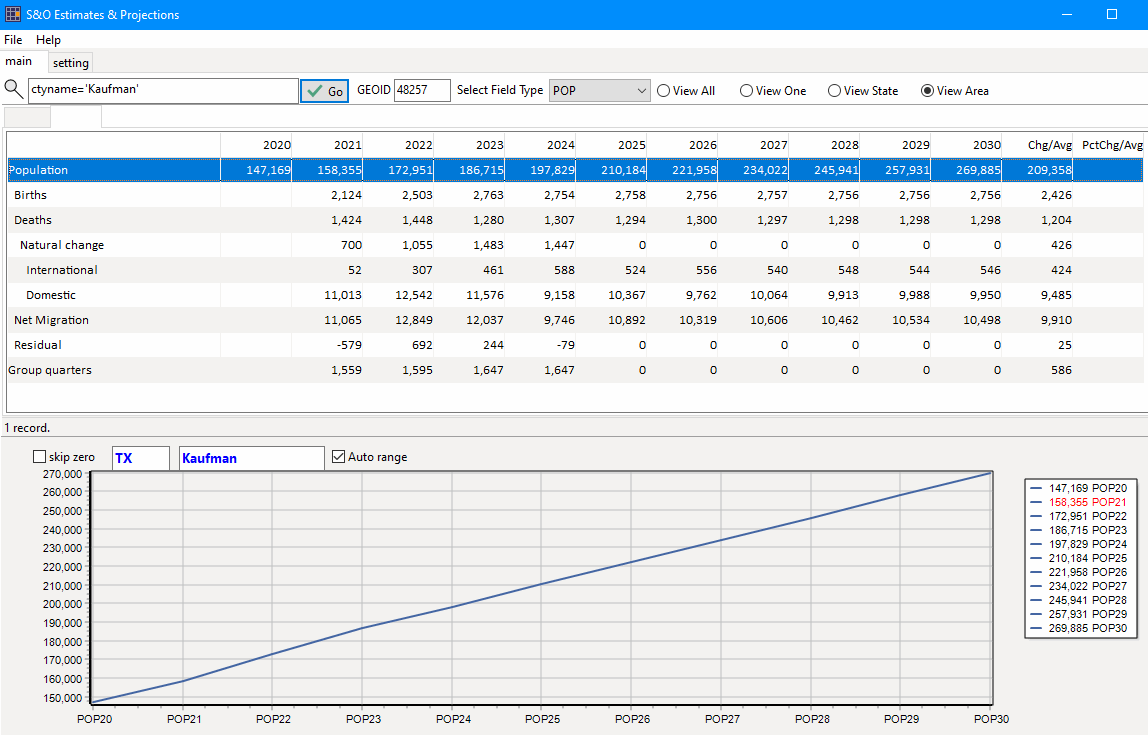This screenshot has height=735, width=1148.
Task: Click the POP21 legend entry in red
Action: click(1087, 502)
